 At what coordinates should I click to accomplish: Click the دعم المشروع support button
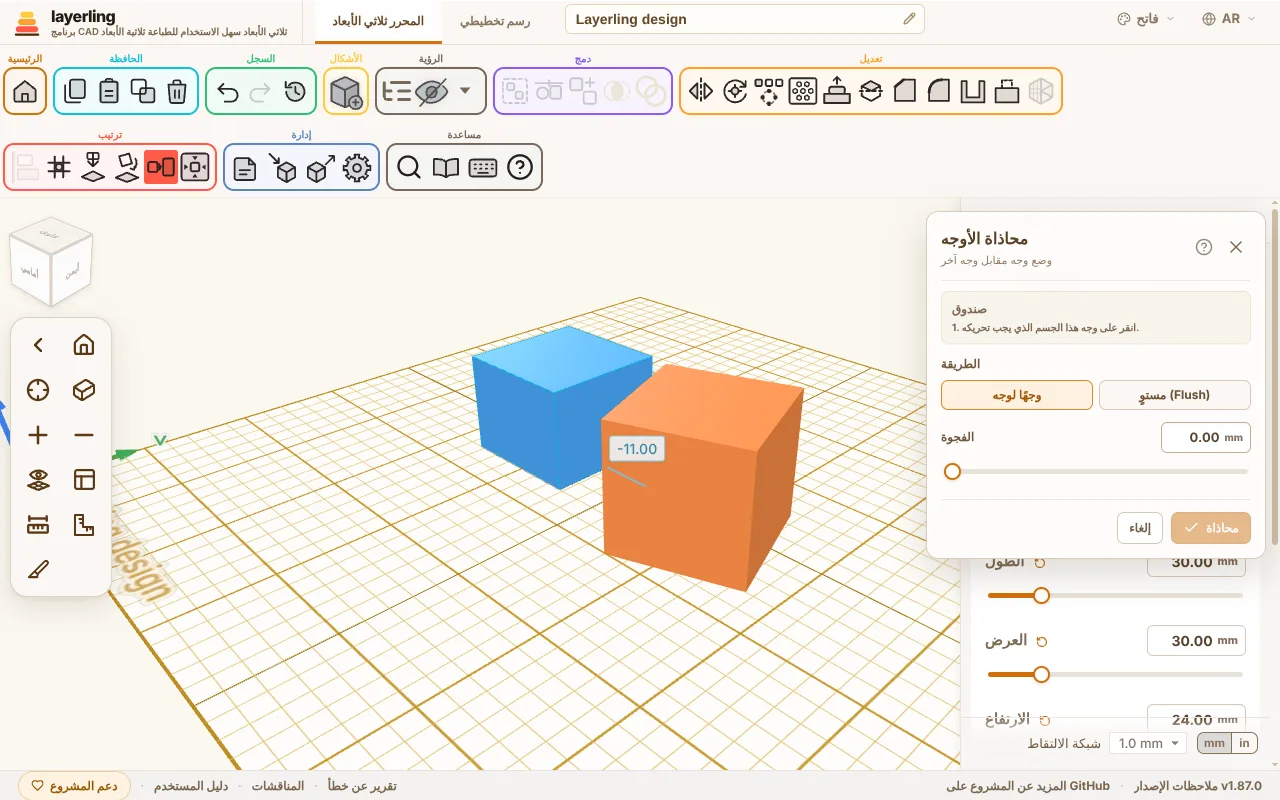pyautogui.click(x=75, y=786)
